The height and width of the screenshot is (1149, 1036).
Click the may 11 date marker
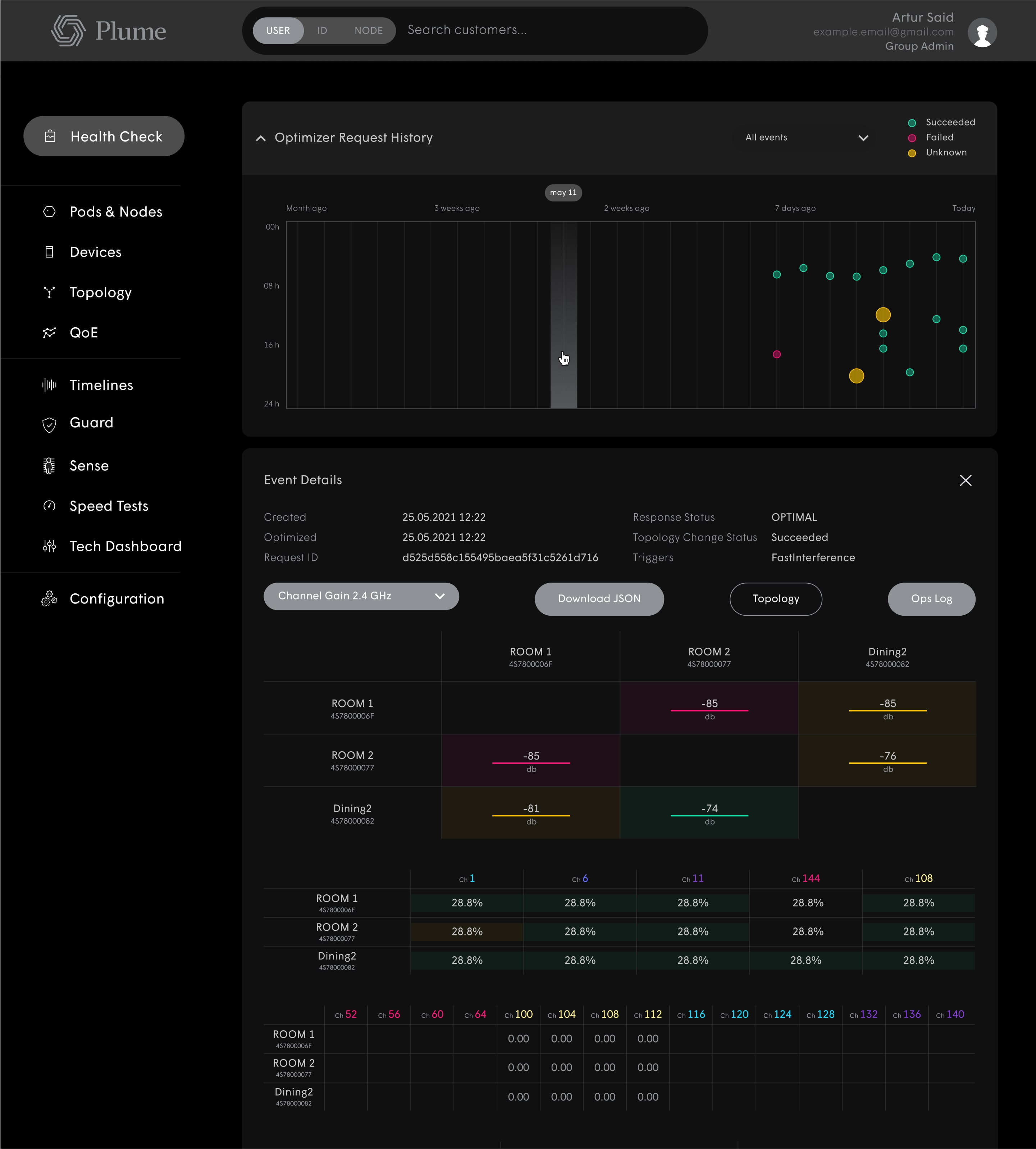tap(563, 192)
